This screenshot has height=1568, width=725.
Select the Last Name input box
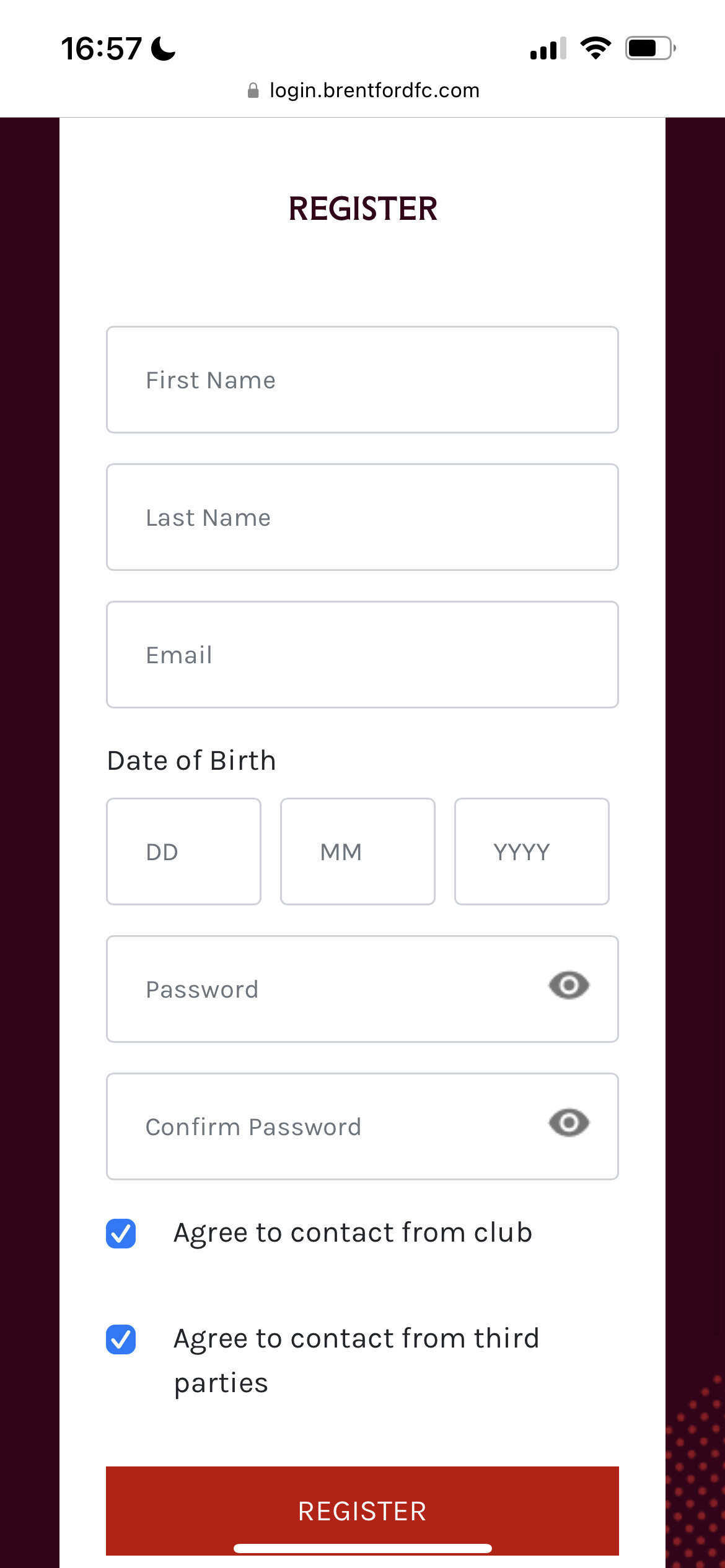coord(362,517)
